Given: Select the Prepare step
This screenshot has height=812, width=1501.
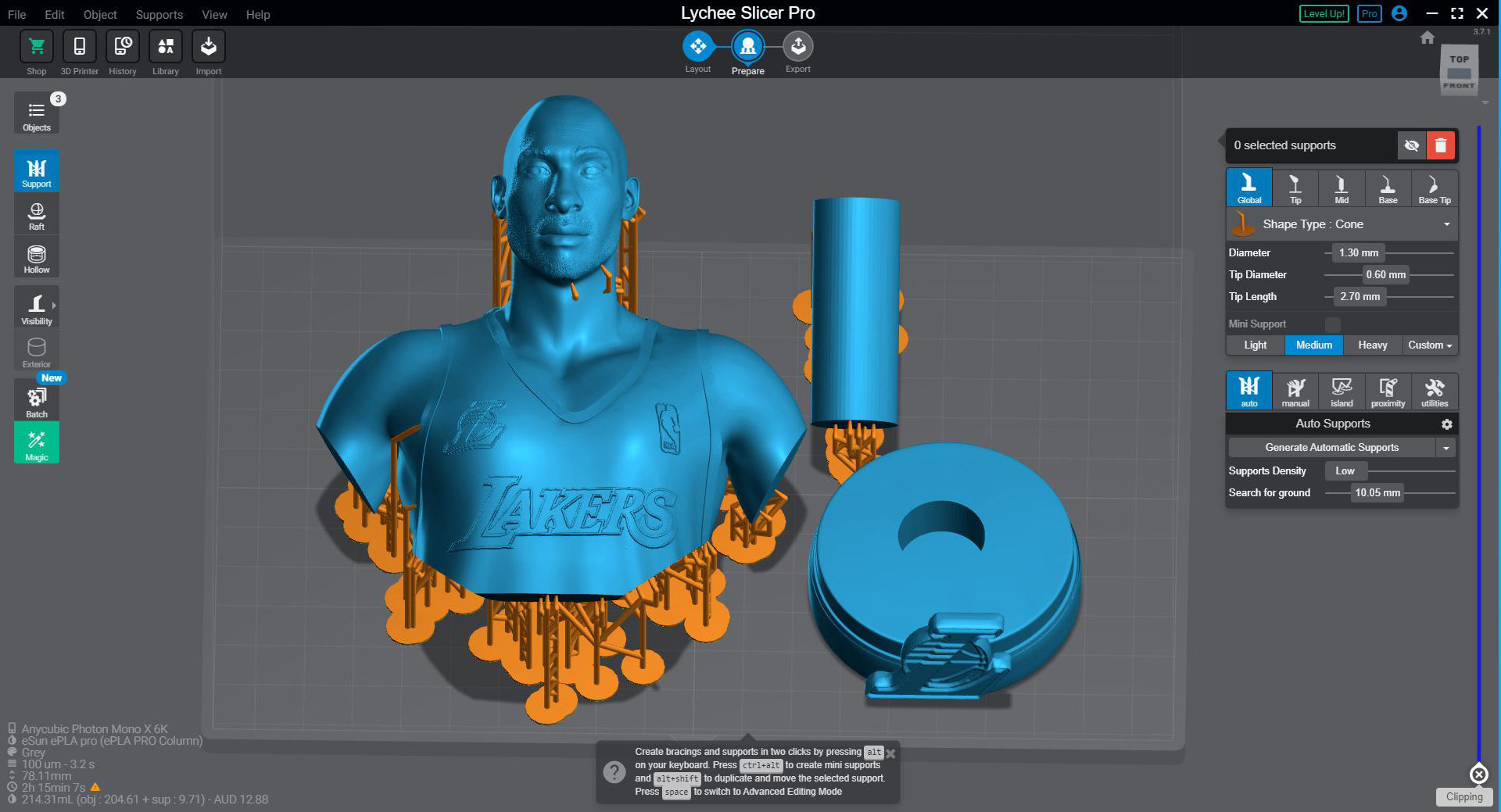Looking at the screenshot, I should 747,47.
